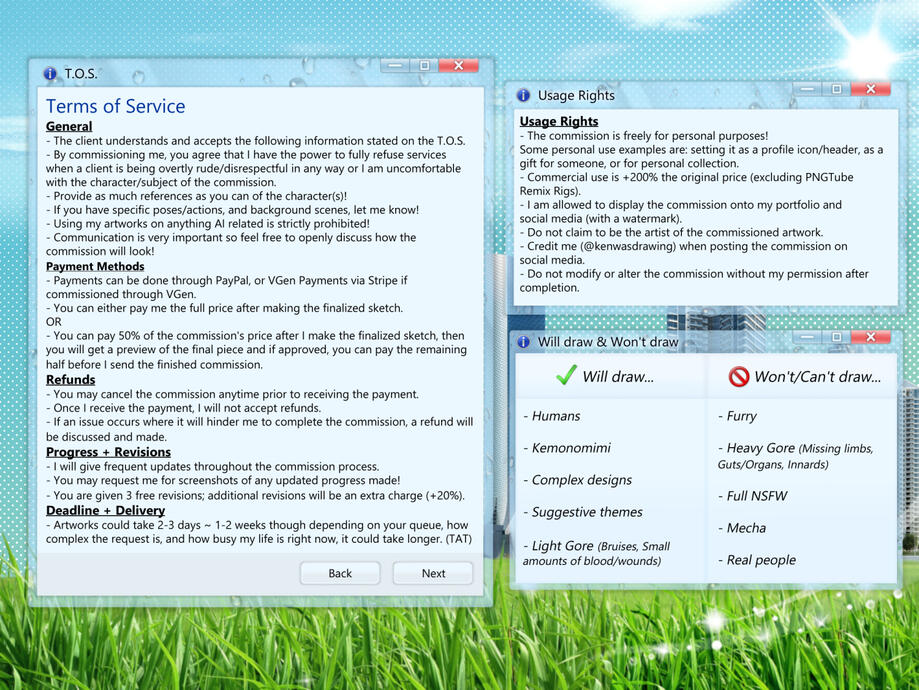
Task: Click the red prohibited Won't draw icon
Action: click(x=738, y=376)
